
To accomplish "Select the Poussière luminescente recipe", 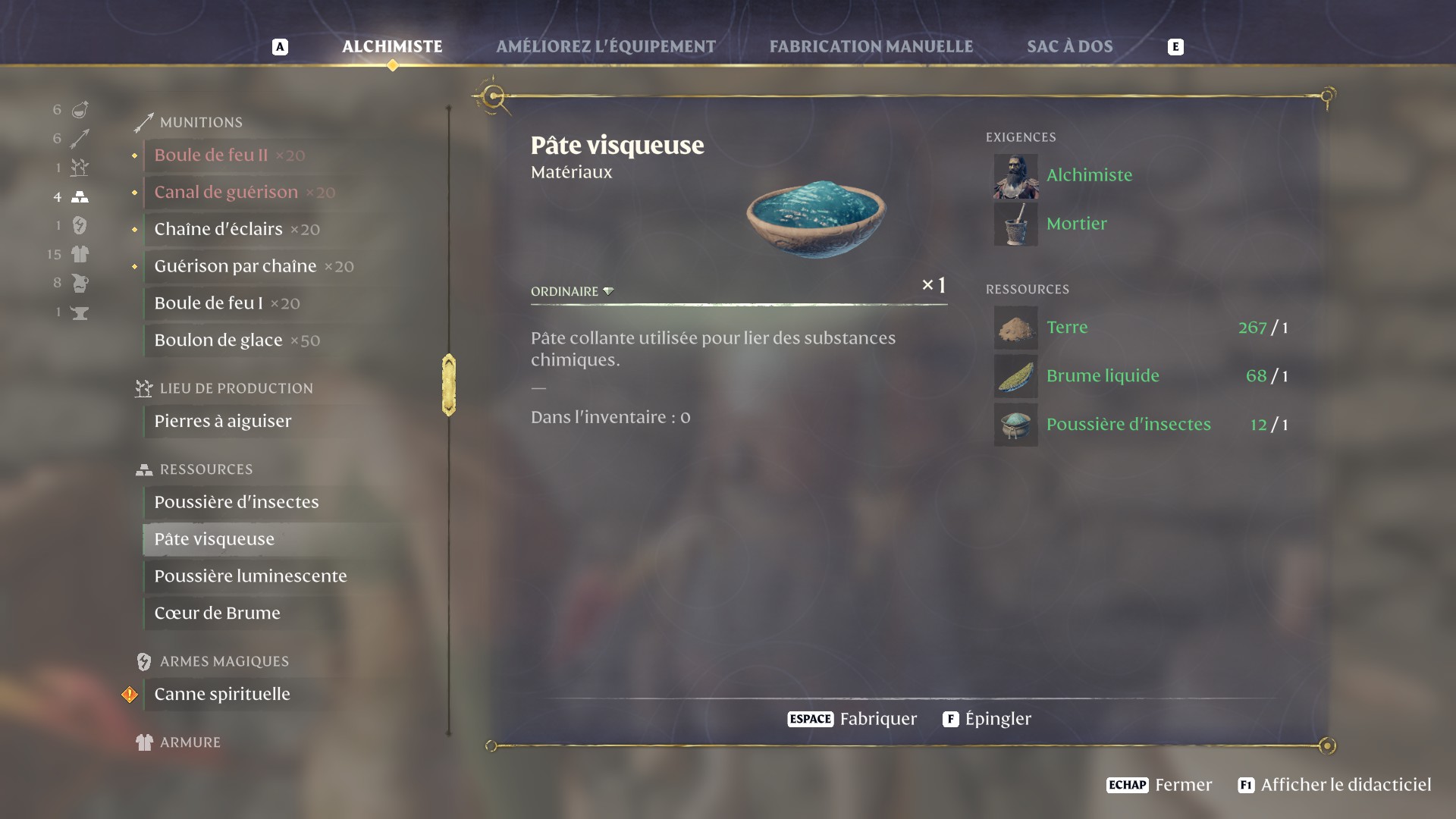I will (250, 576).
